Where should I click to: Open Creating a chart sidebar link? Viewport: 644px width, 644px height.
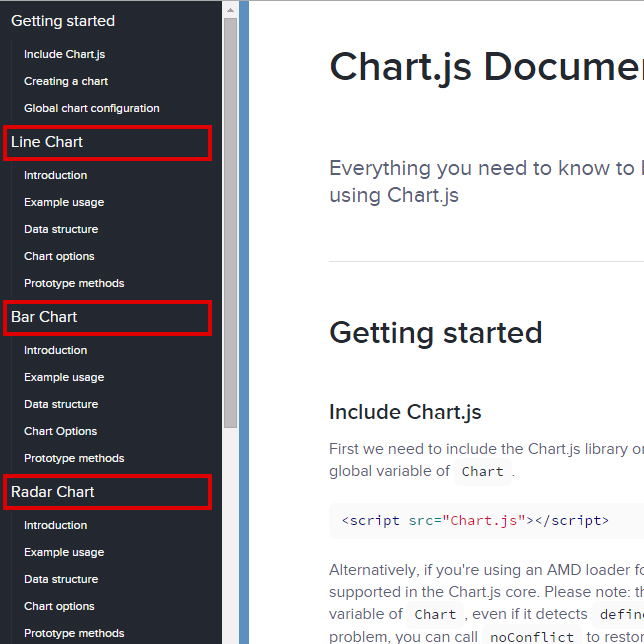coord(66,81)
